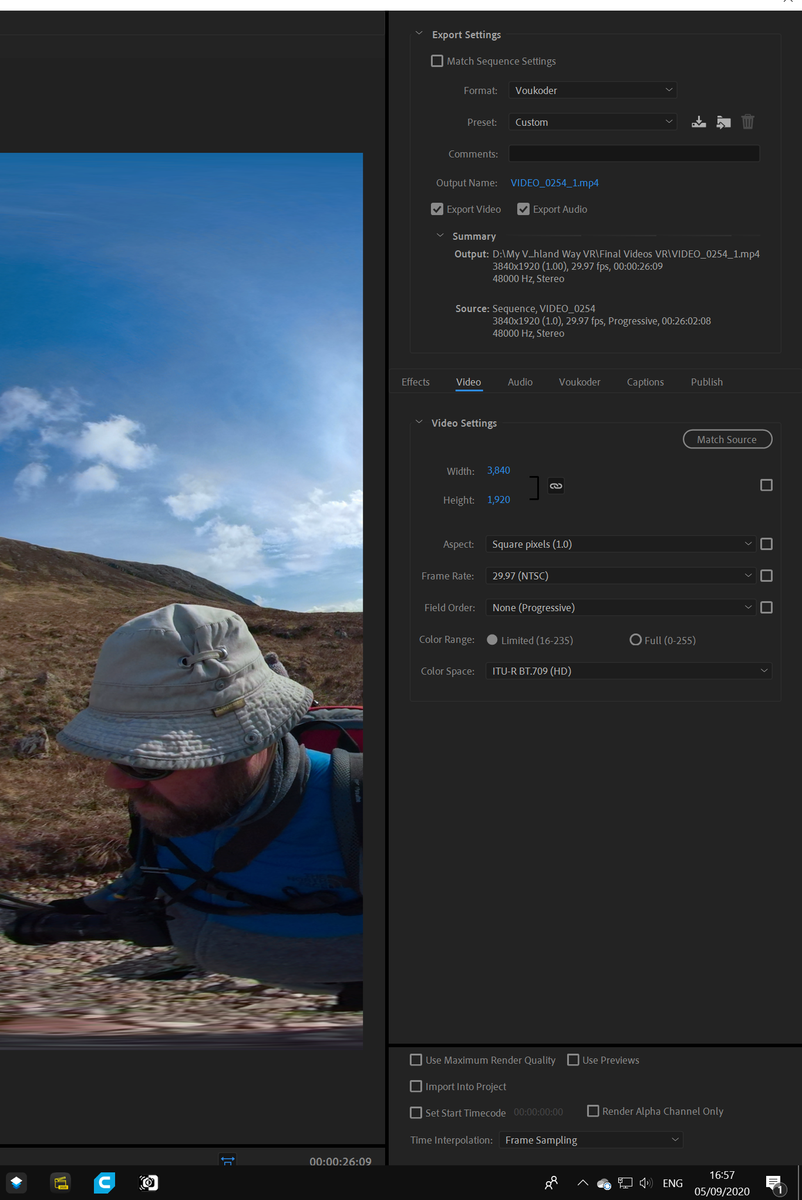Click the blue C app in taskbar
Image resolution: width=802 pixels, height=1200 pixels.
104,1183
